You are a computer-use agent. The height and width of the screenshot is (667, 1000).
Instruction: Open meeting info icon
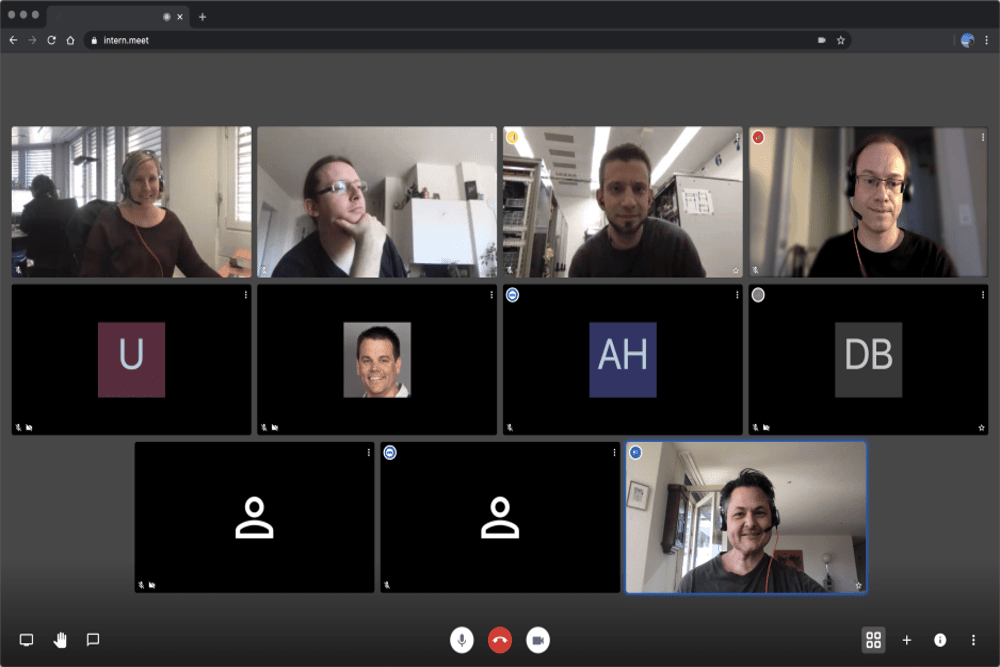(940, 640)
